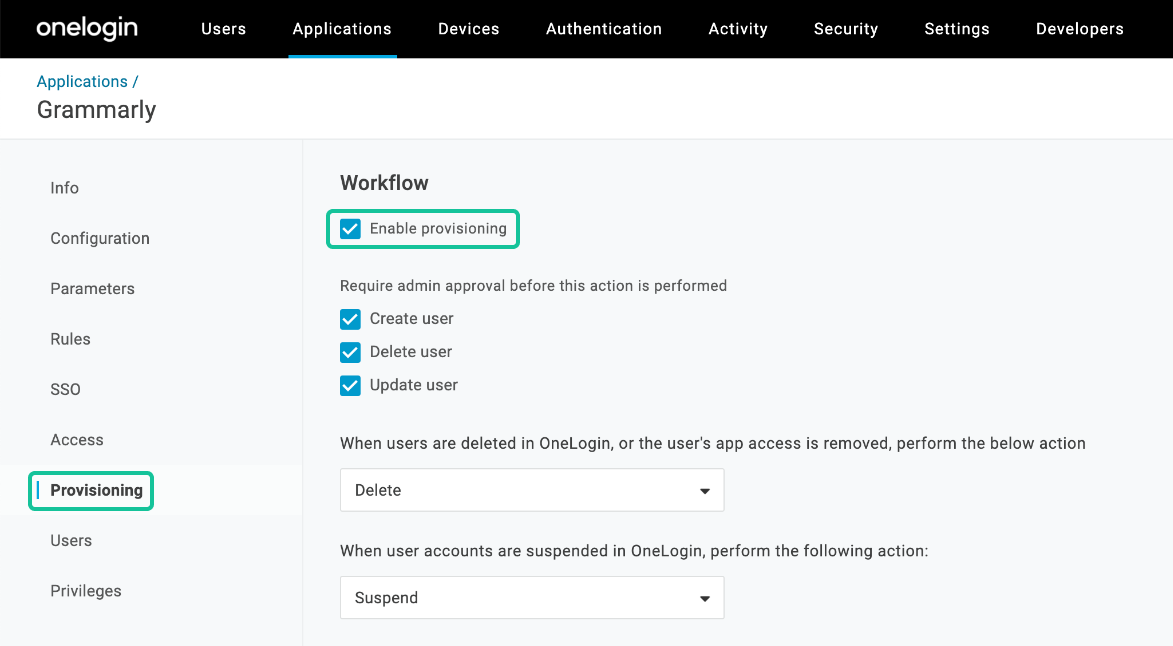
Task: Select the Users sidebar tab
Action: click(x=71, y=541)
